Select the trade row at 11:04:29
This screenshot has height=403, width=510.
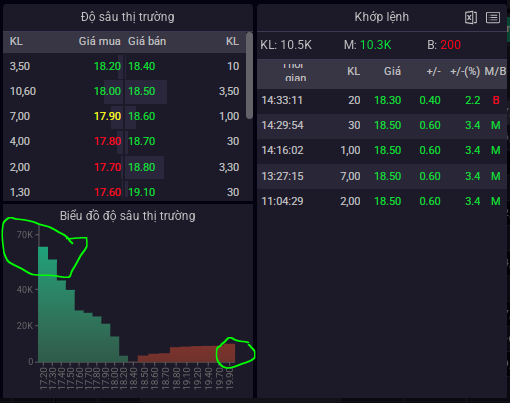382,201
